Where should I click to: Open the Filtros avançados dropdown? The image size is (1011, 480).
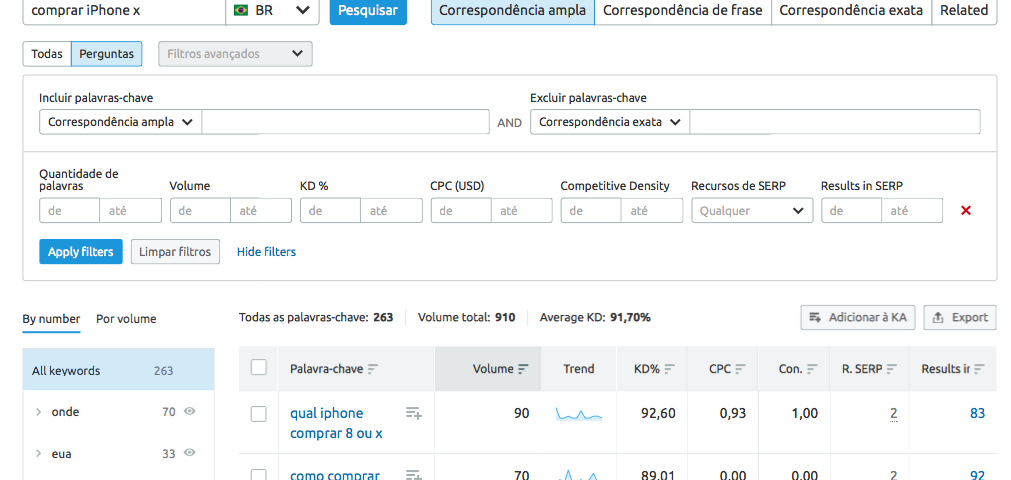click(x=235, y=54)
